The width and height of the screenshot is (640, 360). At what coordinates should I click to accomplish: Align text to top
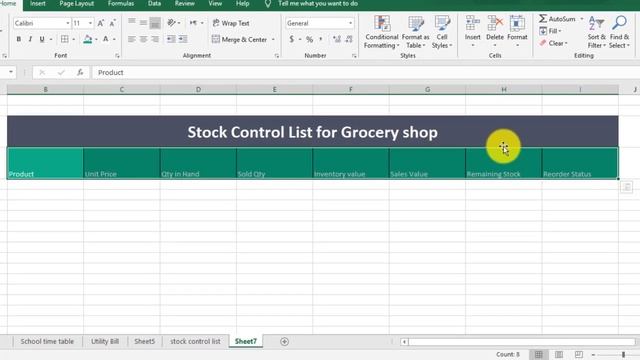coord(131,22)
